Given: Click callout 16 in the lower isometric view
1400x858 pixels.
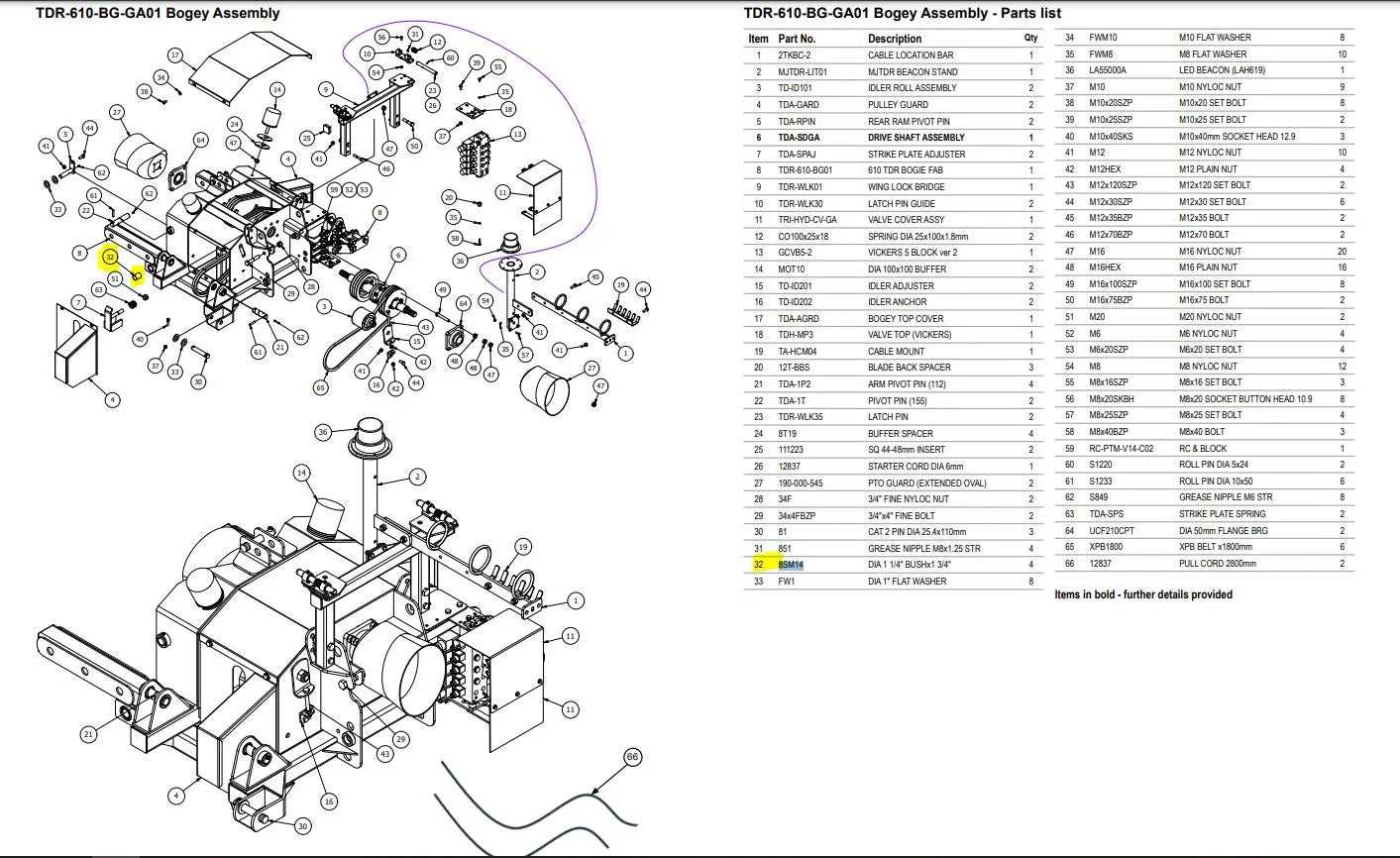Looking at the screenshot, I should pyautogui.click(x=329, y=801).
